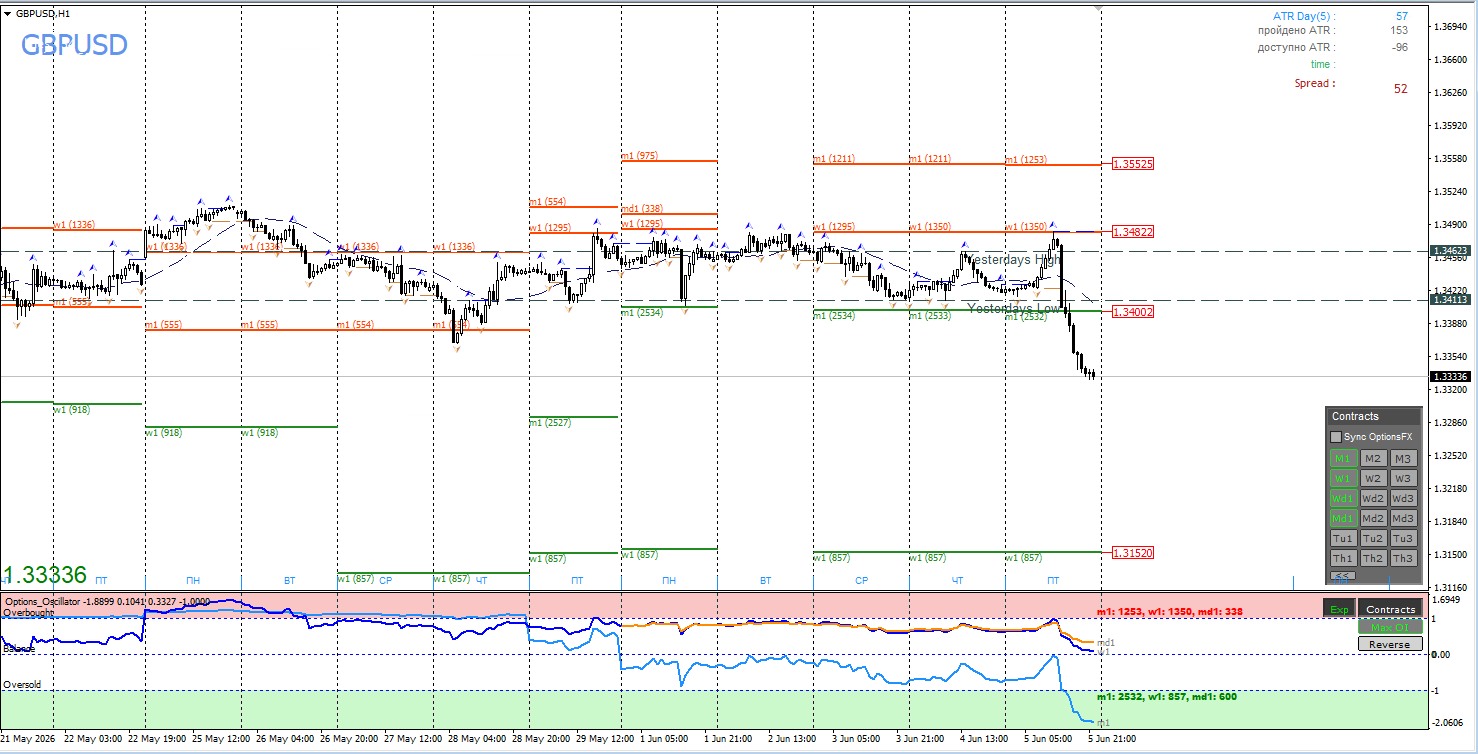Click the Yesterdays Low line label
The width and height of the screenshot is (1478, 754).
[x=1012, y=308]
